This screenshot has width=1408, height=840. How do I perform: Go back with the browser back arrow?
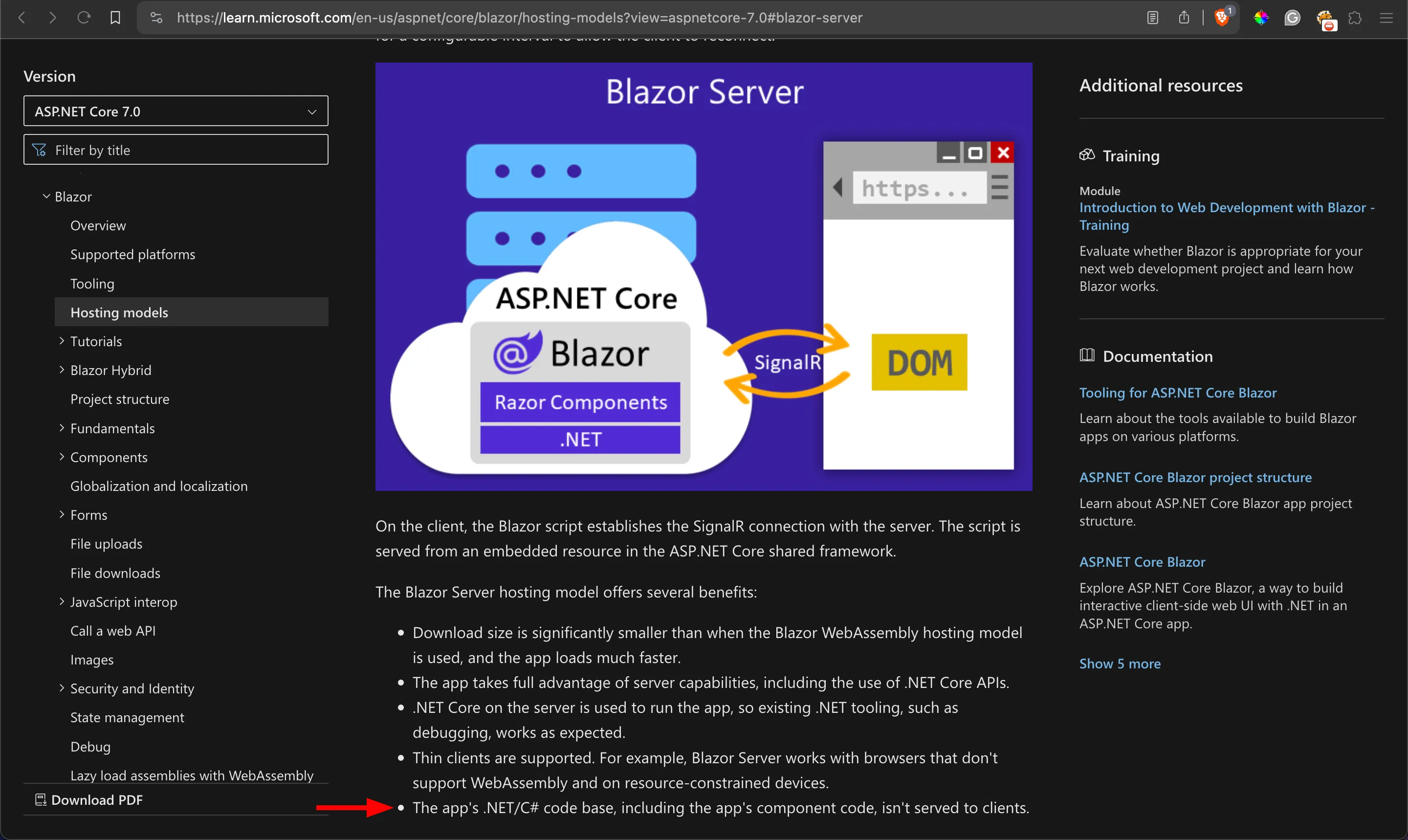click(x=22, y=18)
